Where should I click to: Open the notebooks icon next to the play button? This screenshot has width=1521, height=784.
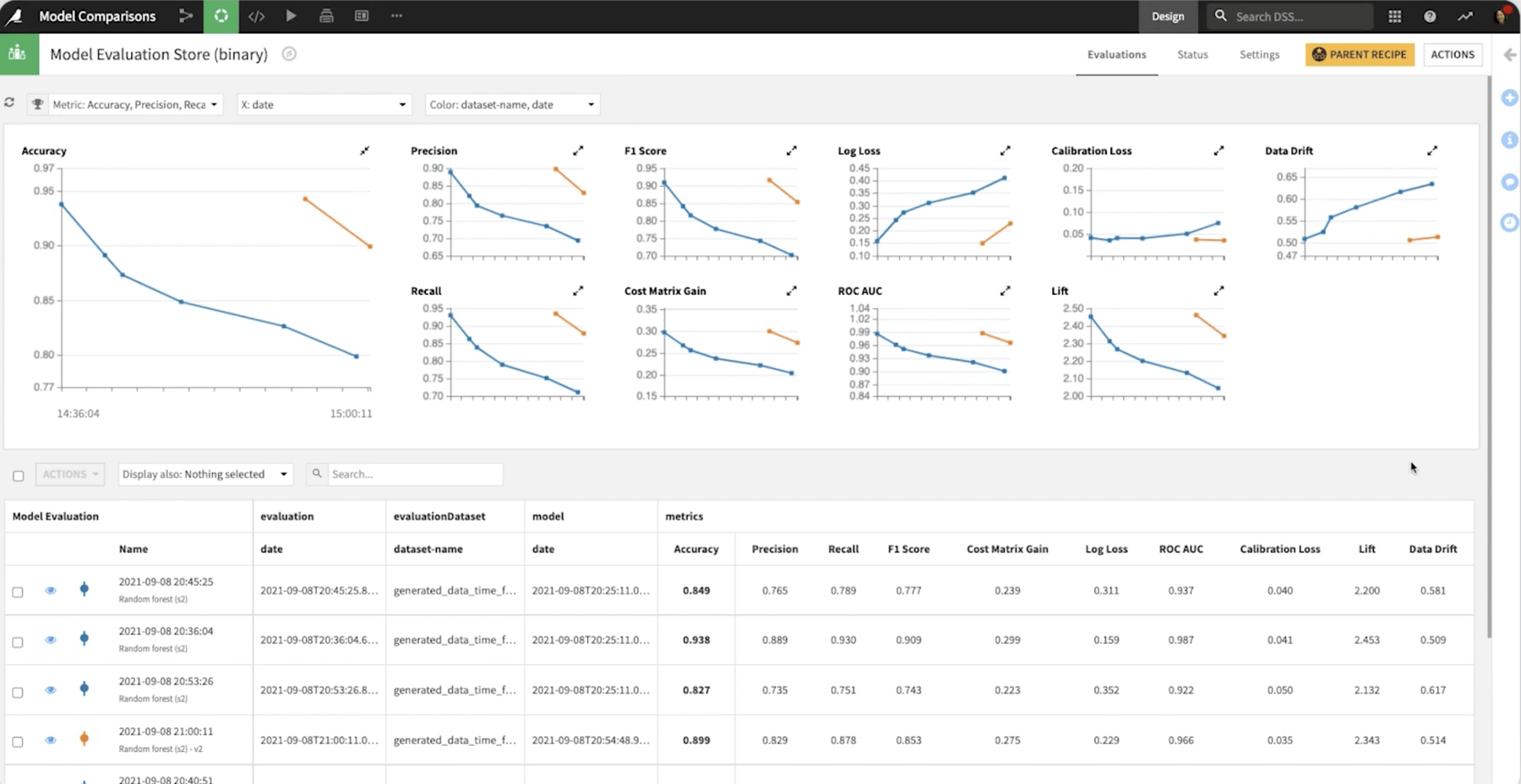coord(326,16)
